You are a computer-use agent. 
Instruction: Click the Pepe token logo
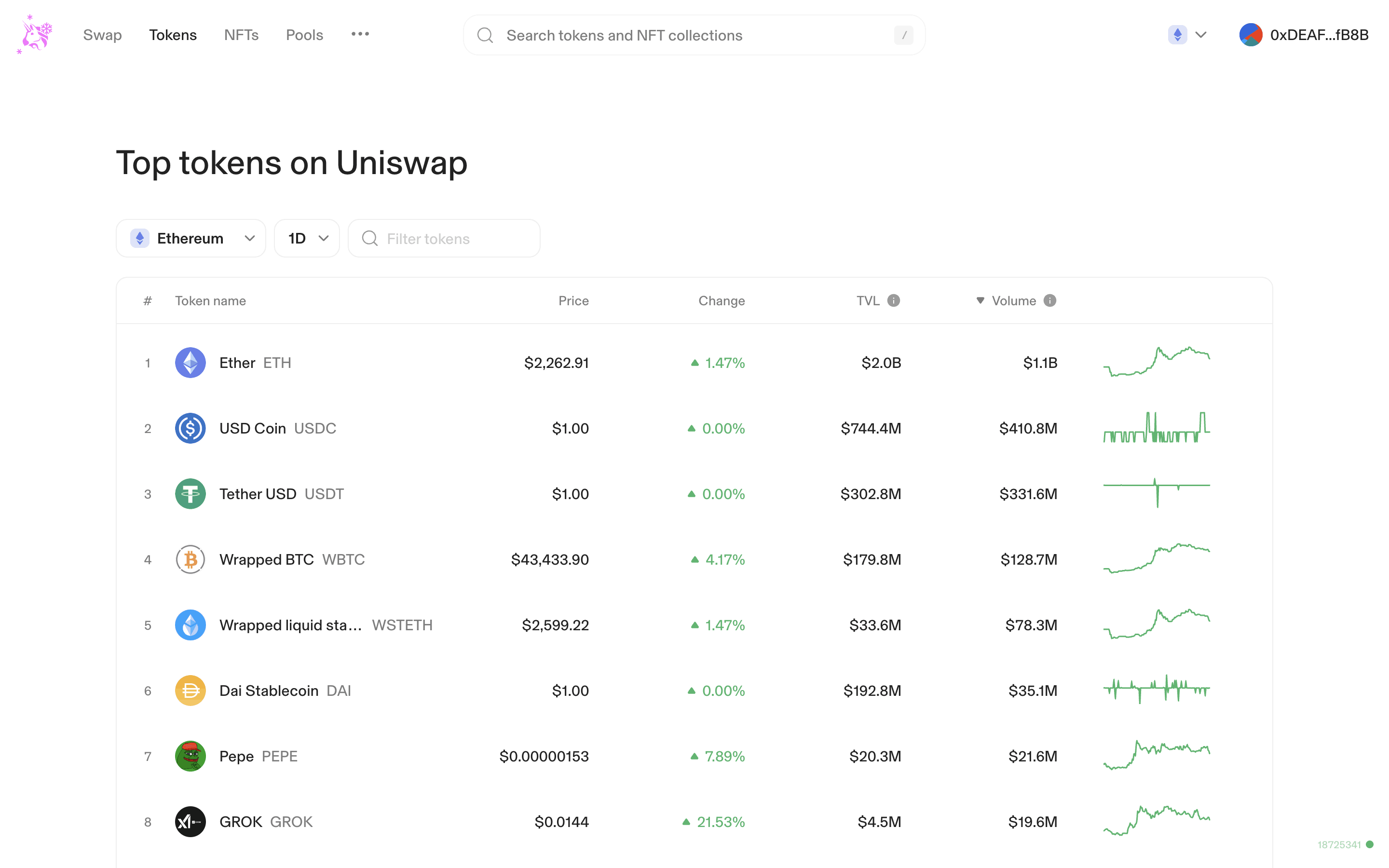coord(191,756)
